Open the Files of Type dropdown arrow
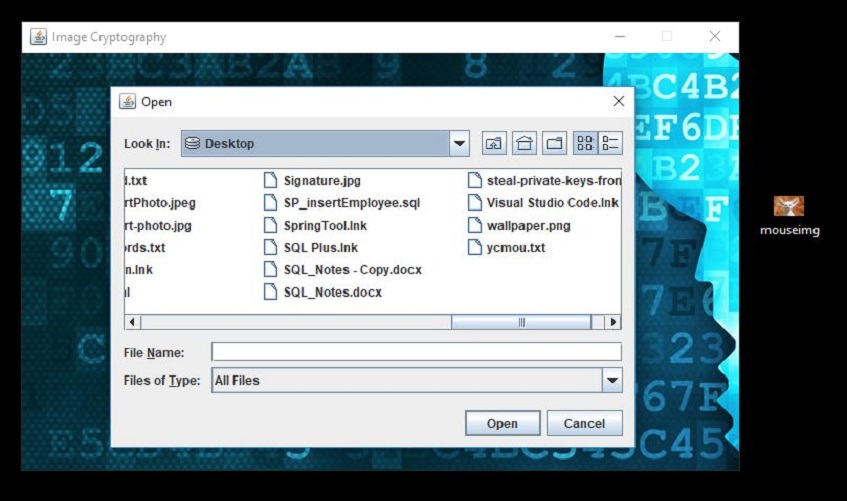The image size is (847, 501). [612, 380]
